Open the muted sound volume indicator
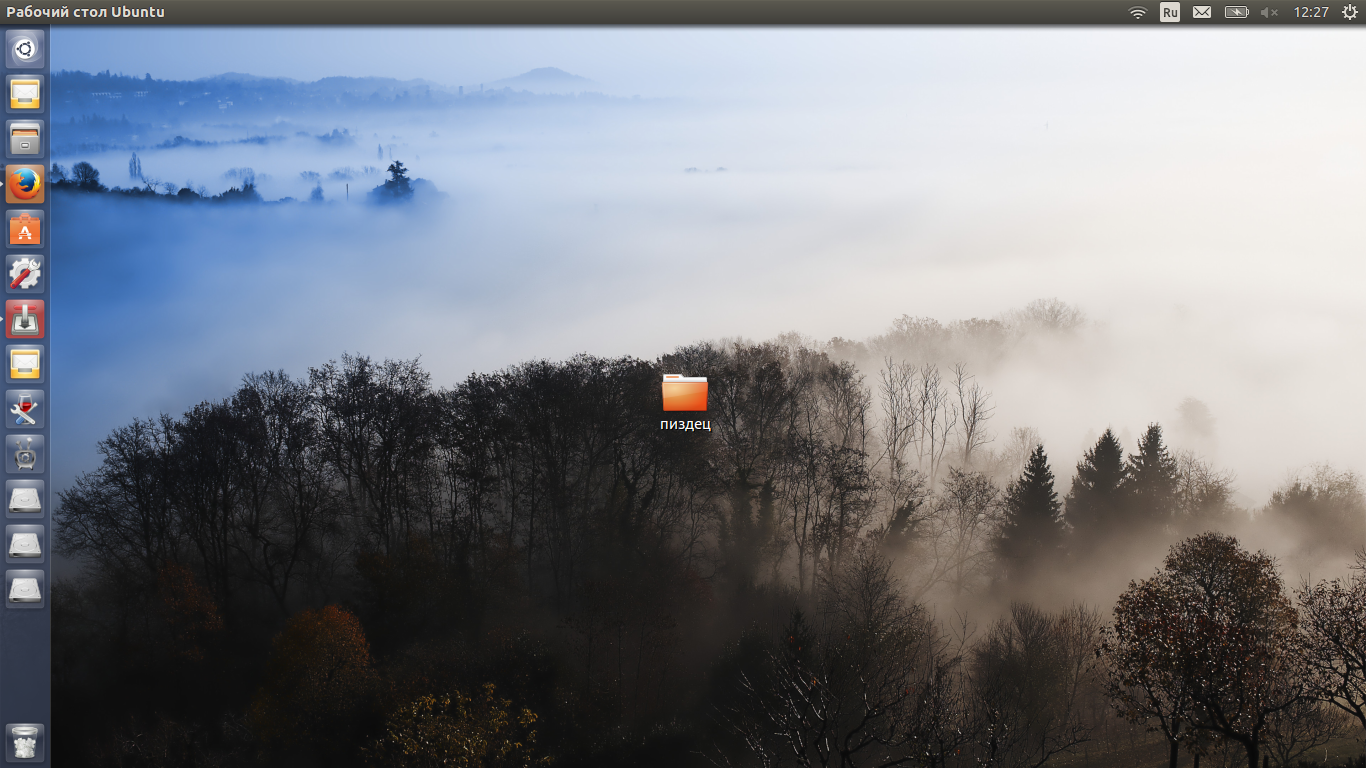This screenshot has width=1366, height=768. pos(1269,12)
